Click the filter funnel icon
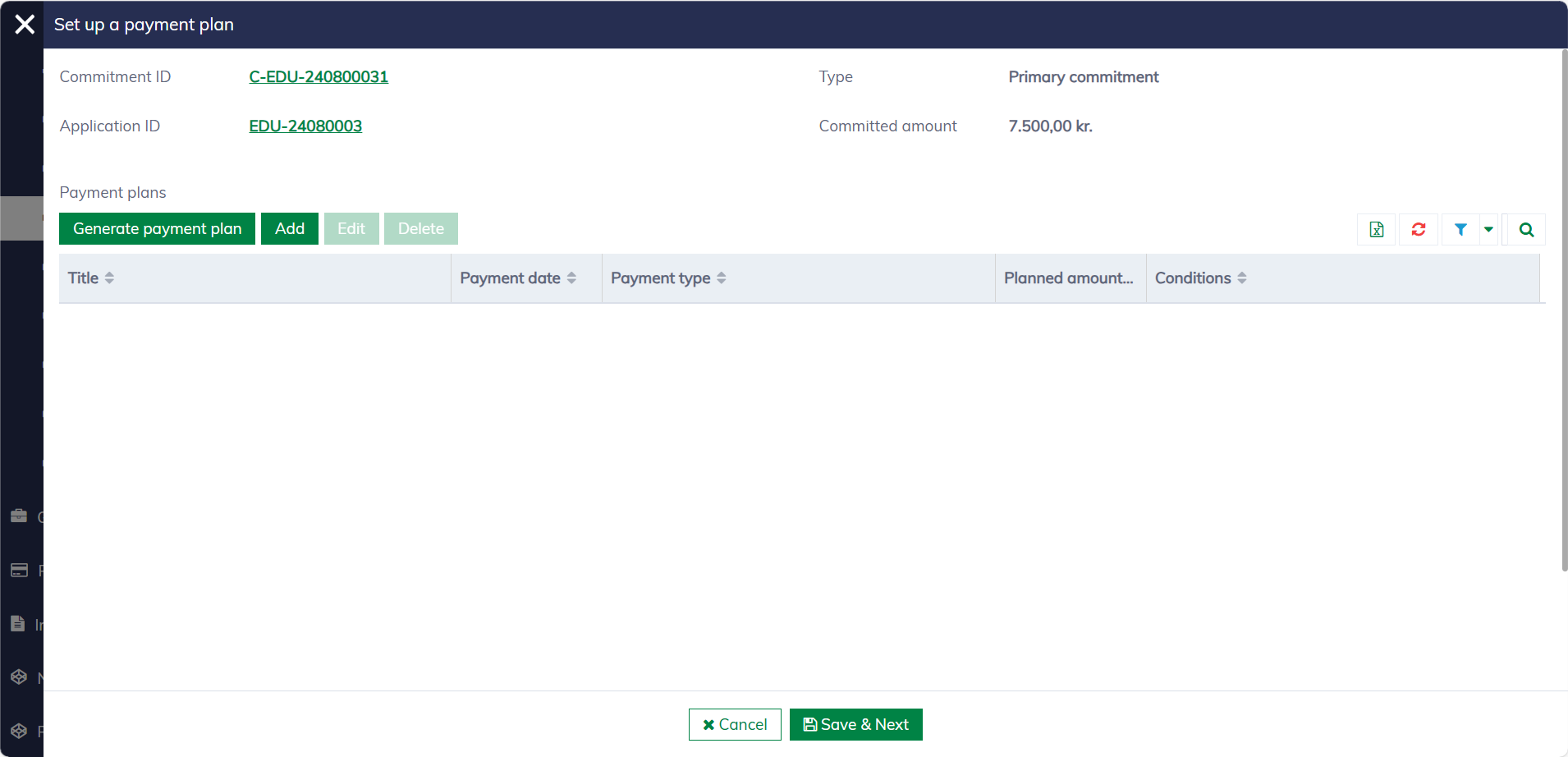The height and width of the screenshot is (757, 1568). [1460, 230]
